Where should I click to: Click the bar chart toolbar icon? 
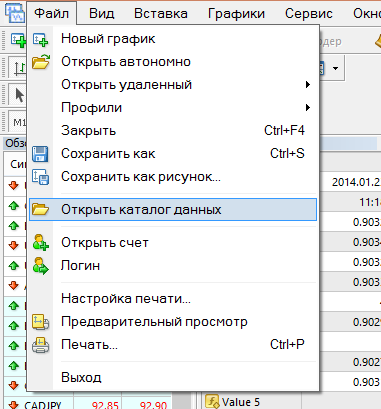click(19, 68)
